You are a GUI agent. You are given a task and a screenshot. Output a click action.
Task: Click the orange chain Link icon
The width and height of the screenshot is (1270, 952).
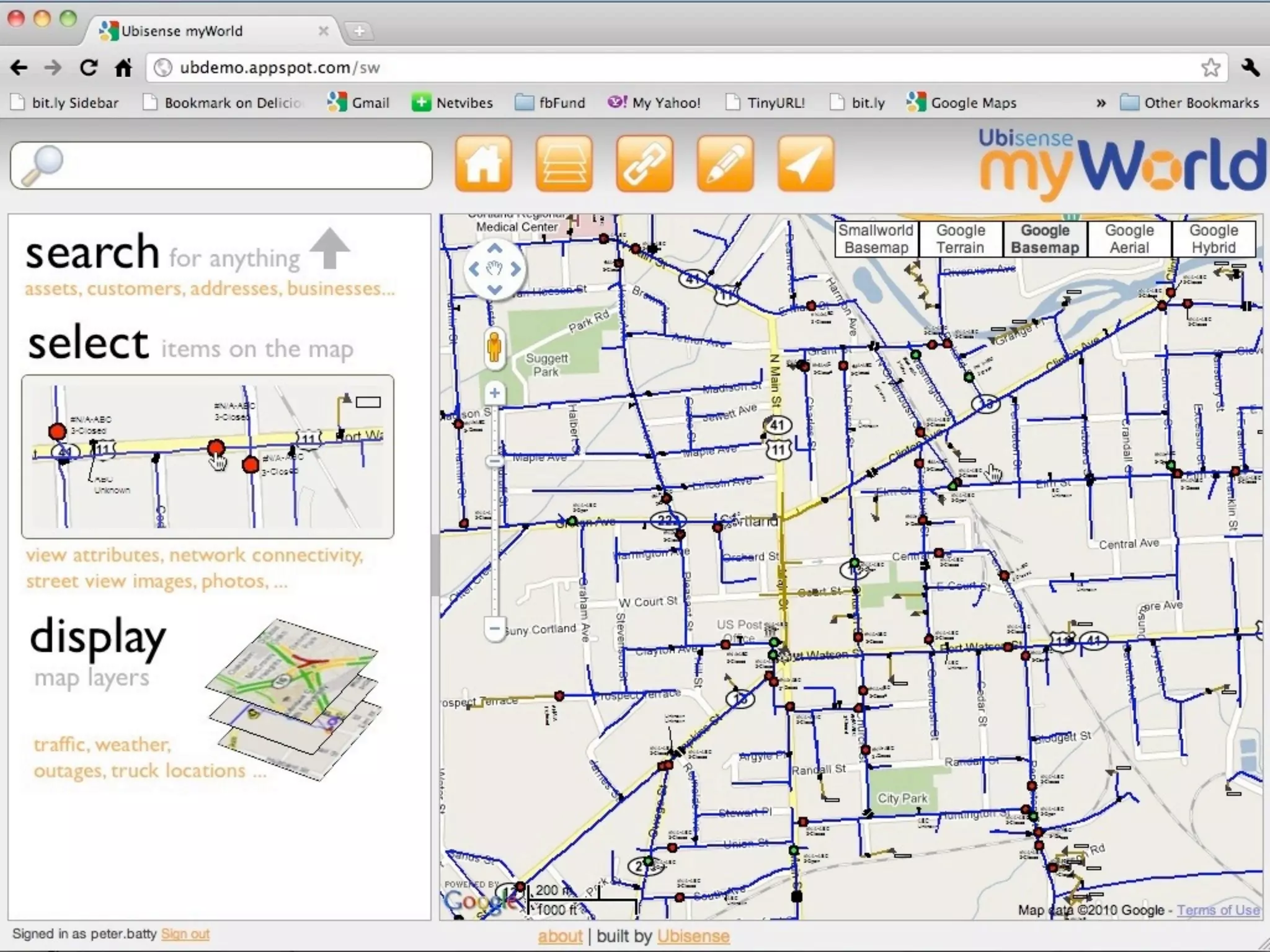tap(644, 164)
